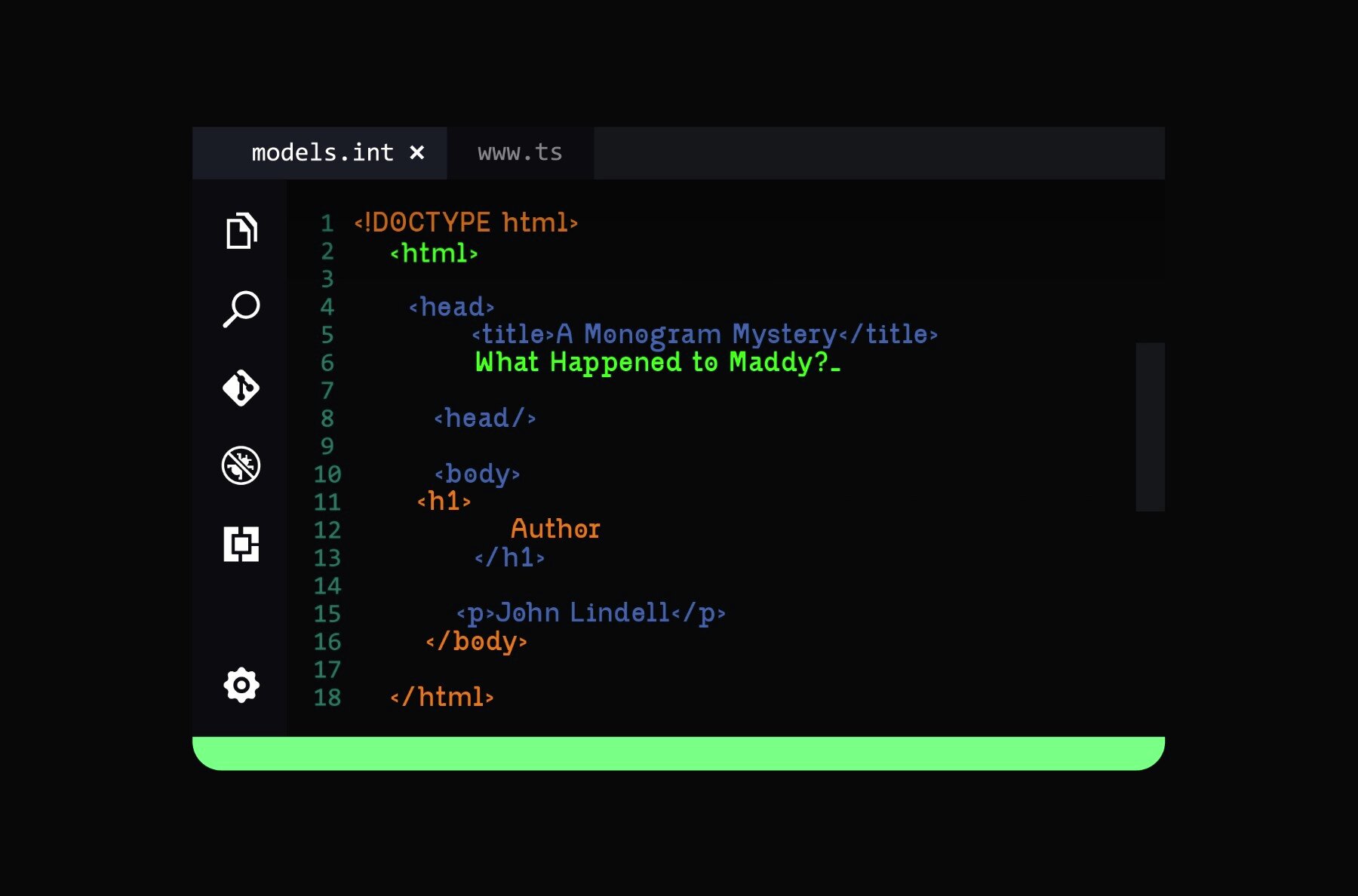
Task: Open the Source Control git icon
Action: point(241,388)
